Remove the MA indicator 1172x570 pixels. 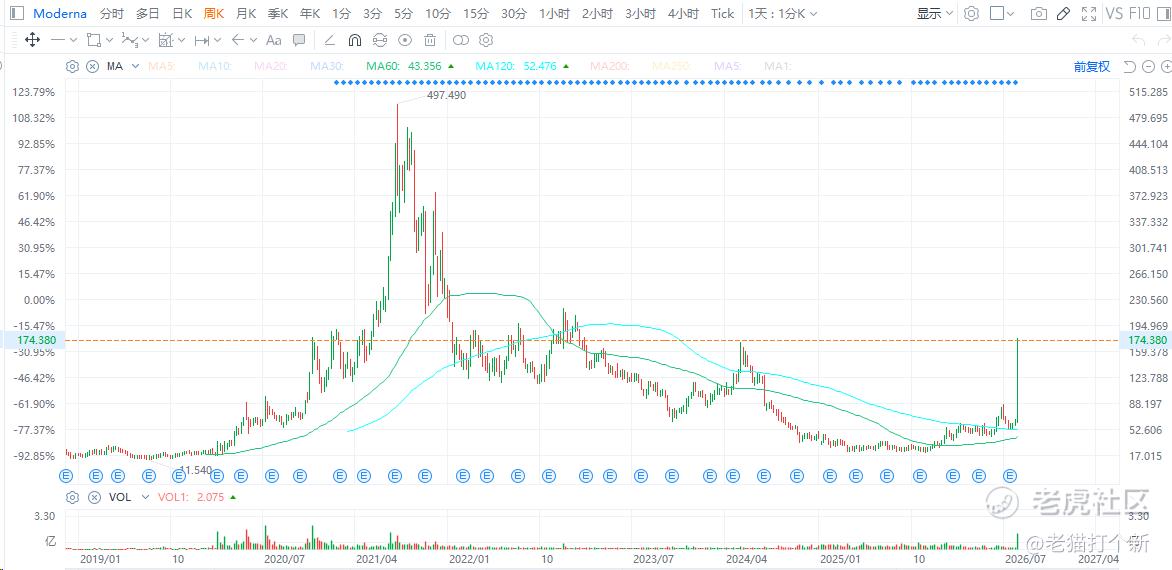pos(93,66)
